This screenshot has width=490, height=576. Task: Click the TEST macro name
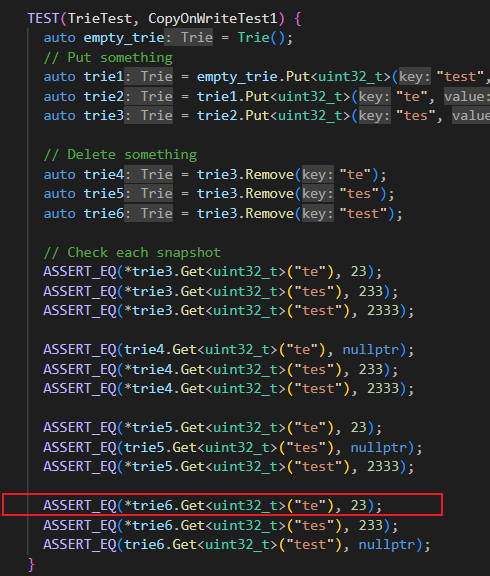click(43, 18)
